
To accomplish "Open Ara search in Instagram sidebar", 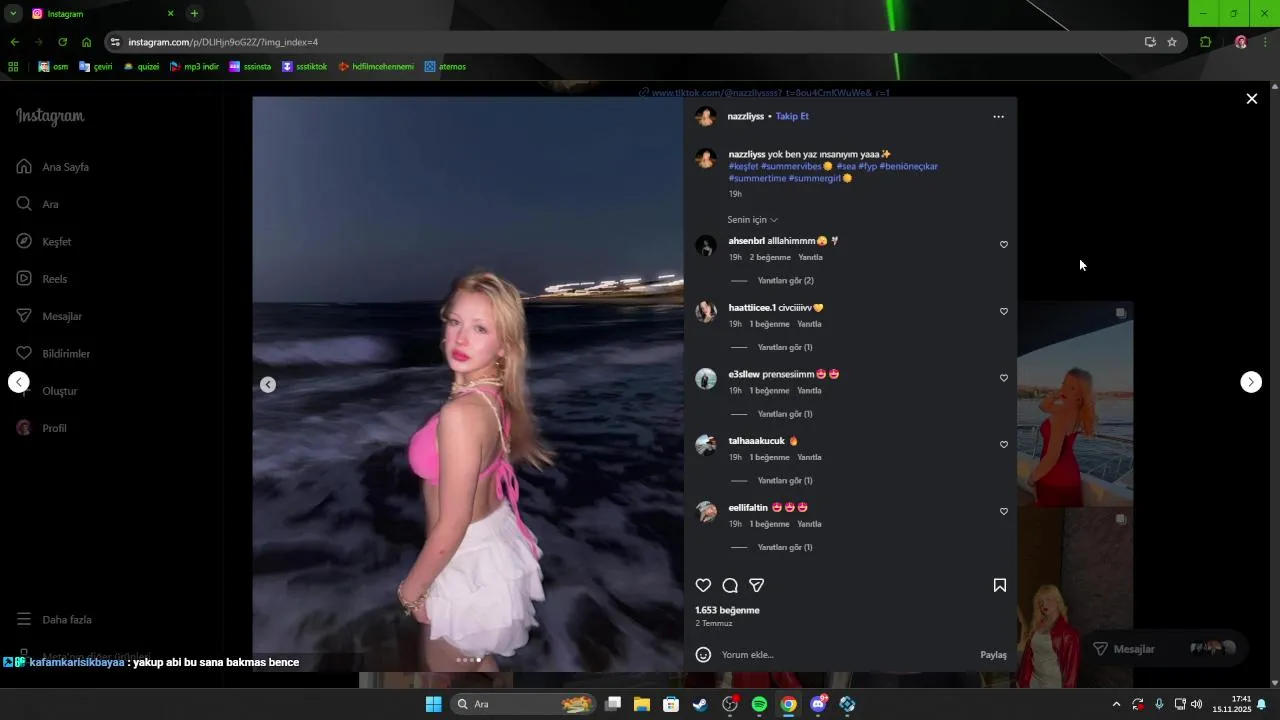I will click(x=38, y=204).
